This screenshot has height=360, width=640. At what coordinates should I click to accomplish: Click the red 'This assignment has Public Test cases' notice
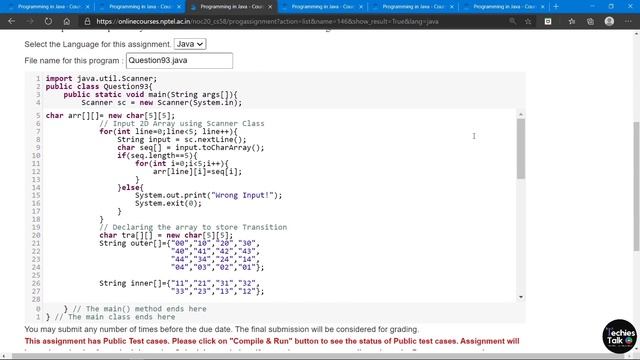coord(272,341)
